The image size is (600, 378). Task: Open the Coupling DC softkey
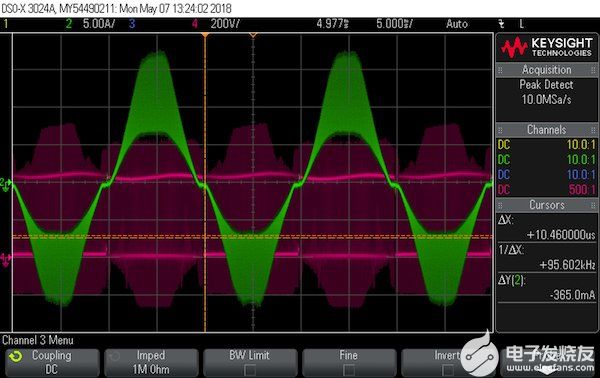tap(52, 362)
